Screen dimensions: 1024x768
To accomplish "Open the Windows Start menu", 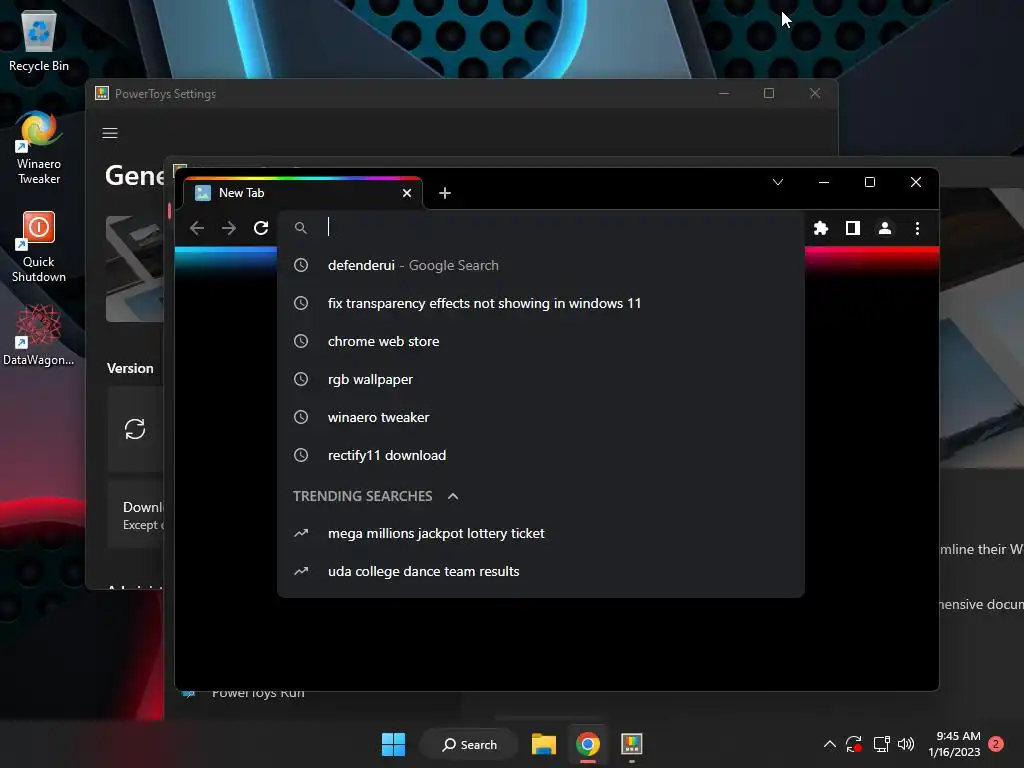I will coord(393,744).
